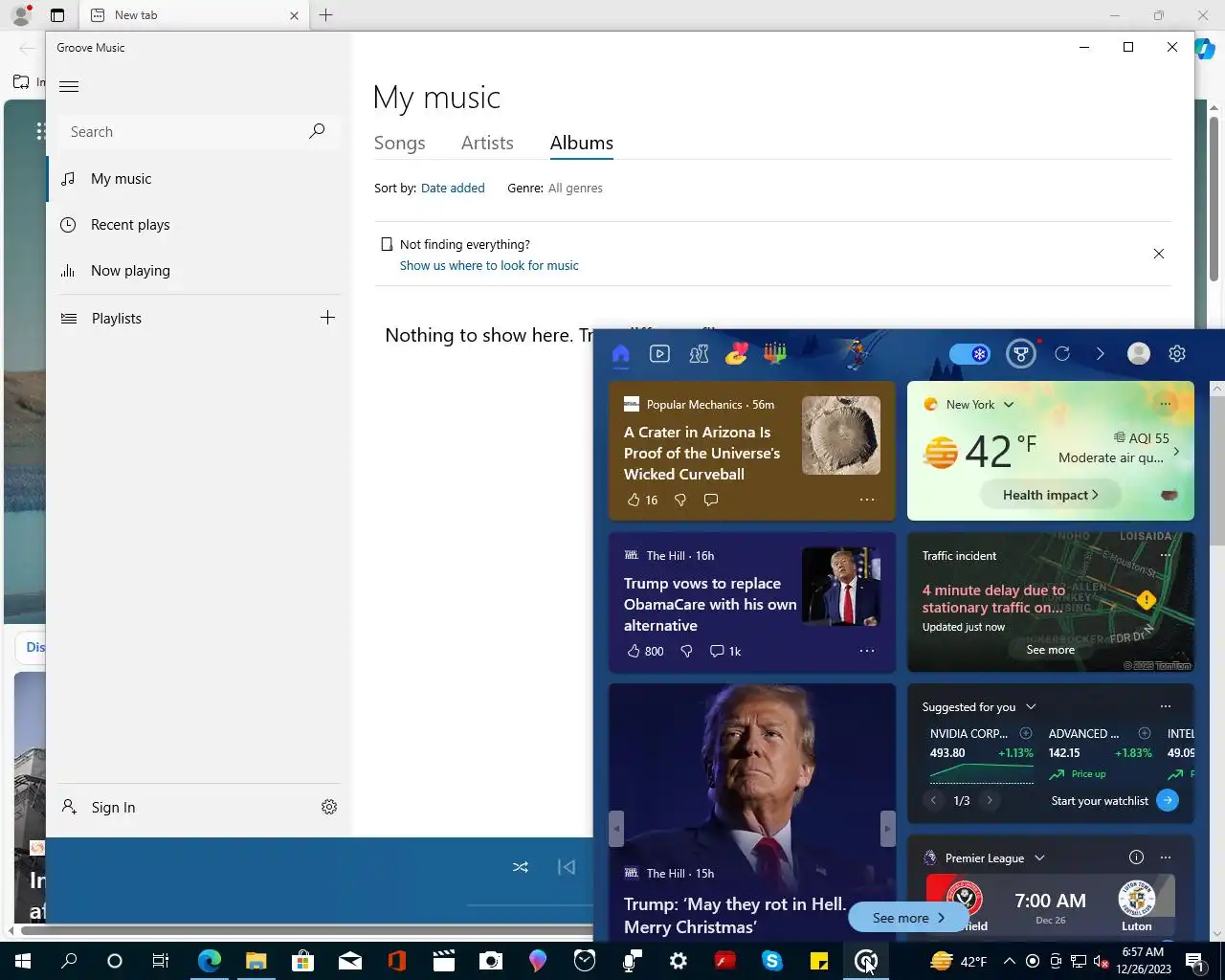Expand the Premier League dropdown

(x=1039, y=858)
